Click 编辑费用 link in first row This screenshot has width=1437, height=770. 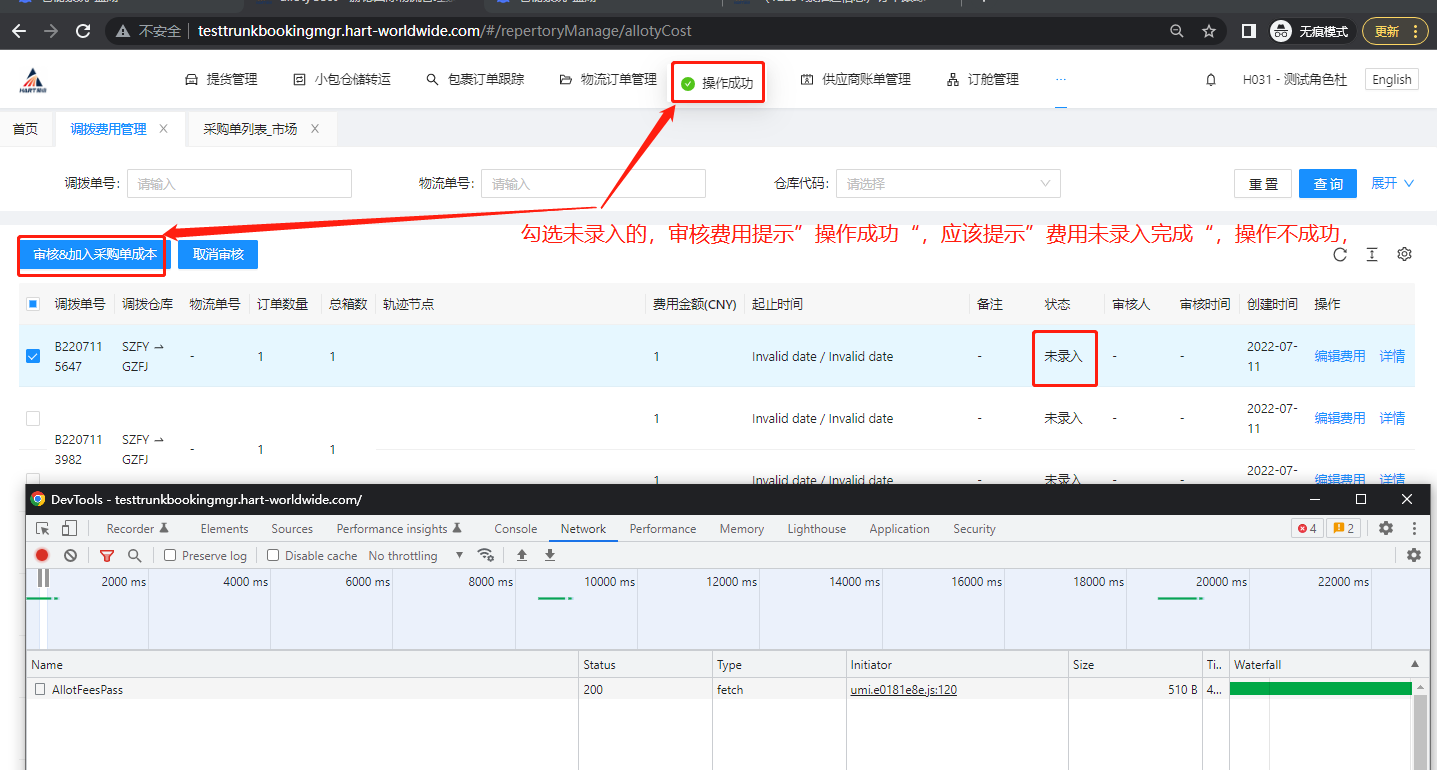click(x=1339, y=356)
